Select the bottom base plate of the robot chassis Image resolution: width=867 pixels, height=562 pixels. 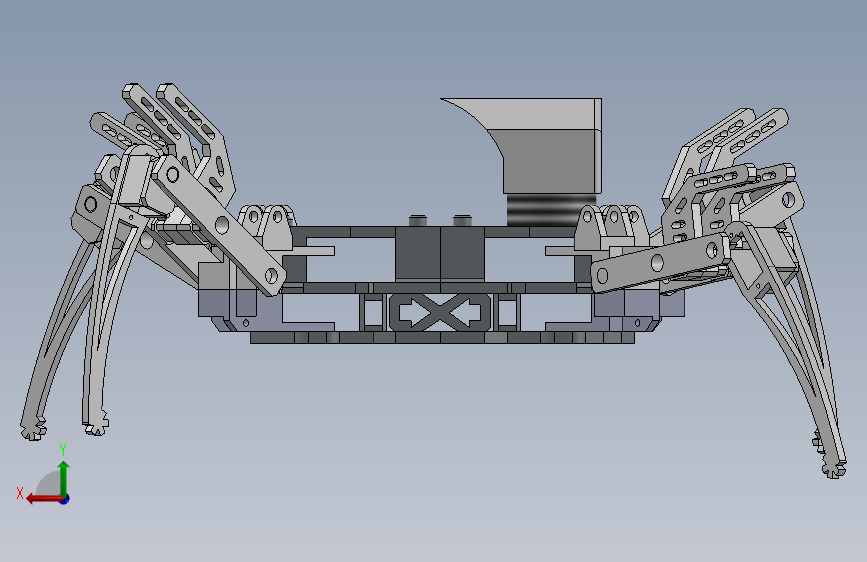coord(442,337)
